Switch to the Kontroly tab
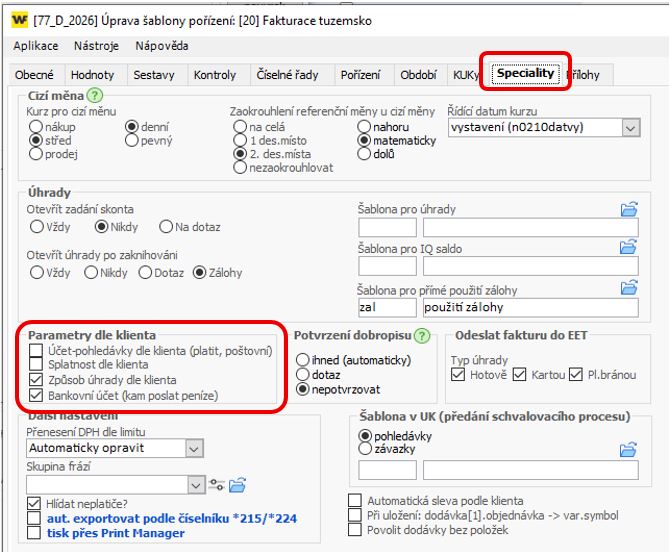Image resolution: width=670 pixels, height=552 pixels. [215, 75]
